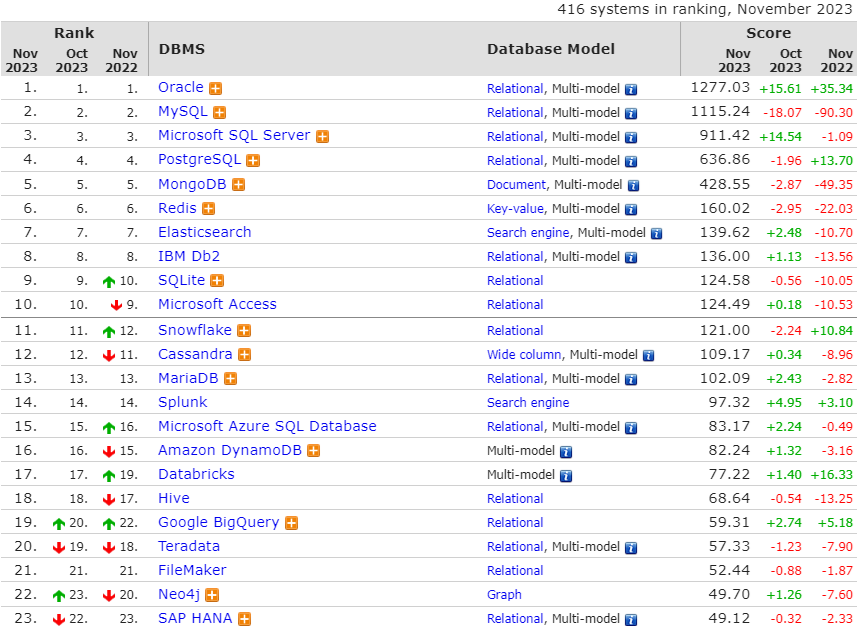Image resolution: width=857 pixels, height=626 pixels.
Task: Click the Key-value model link for Redis
Action: pos(515,209)
